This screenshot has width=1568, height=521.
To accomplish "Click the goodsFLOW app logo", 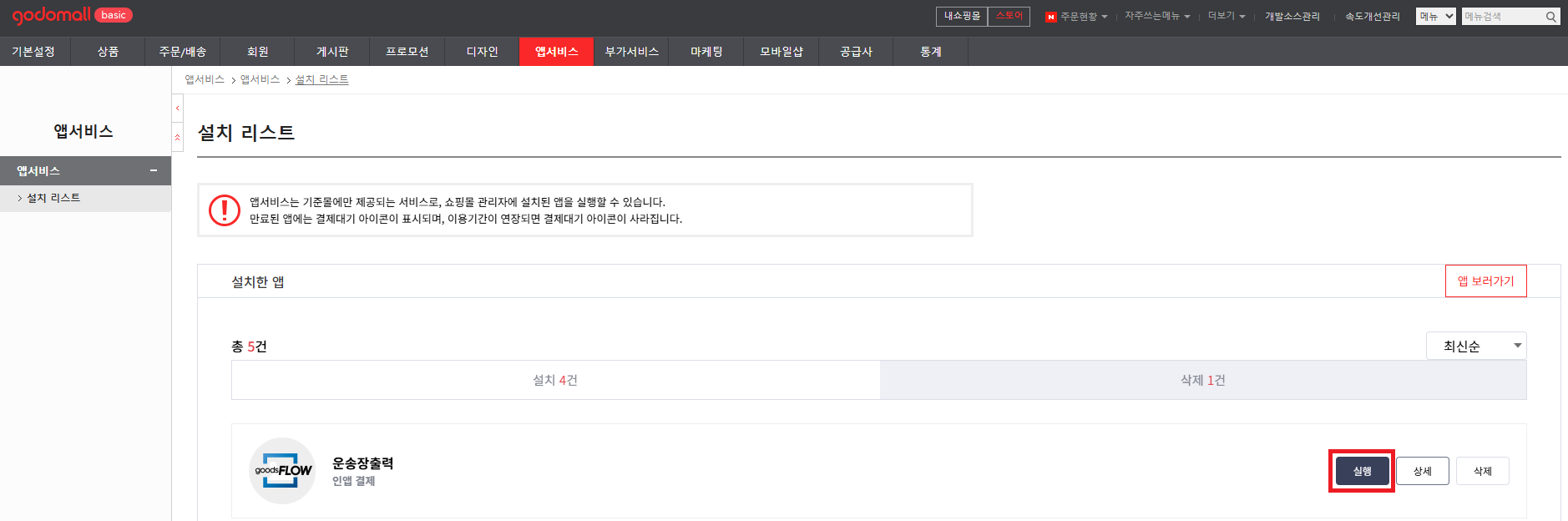I will point(282,471).
